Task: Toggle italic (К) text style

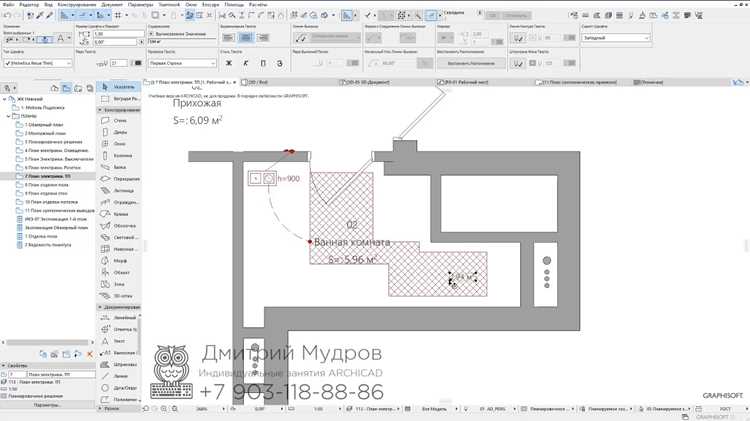Action: [x=246, y=63]
